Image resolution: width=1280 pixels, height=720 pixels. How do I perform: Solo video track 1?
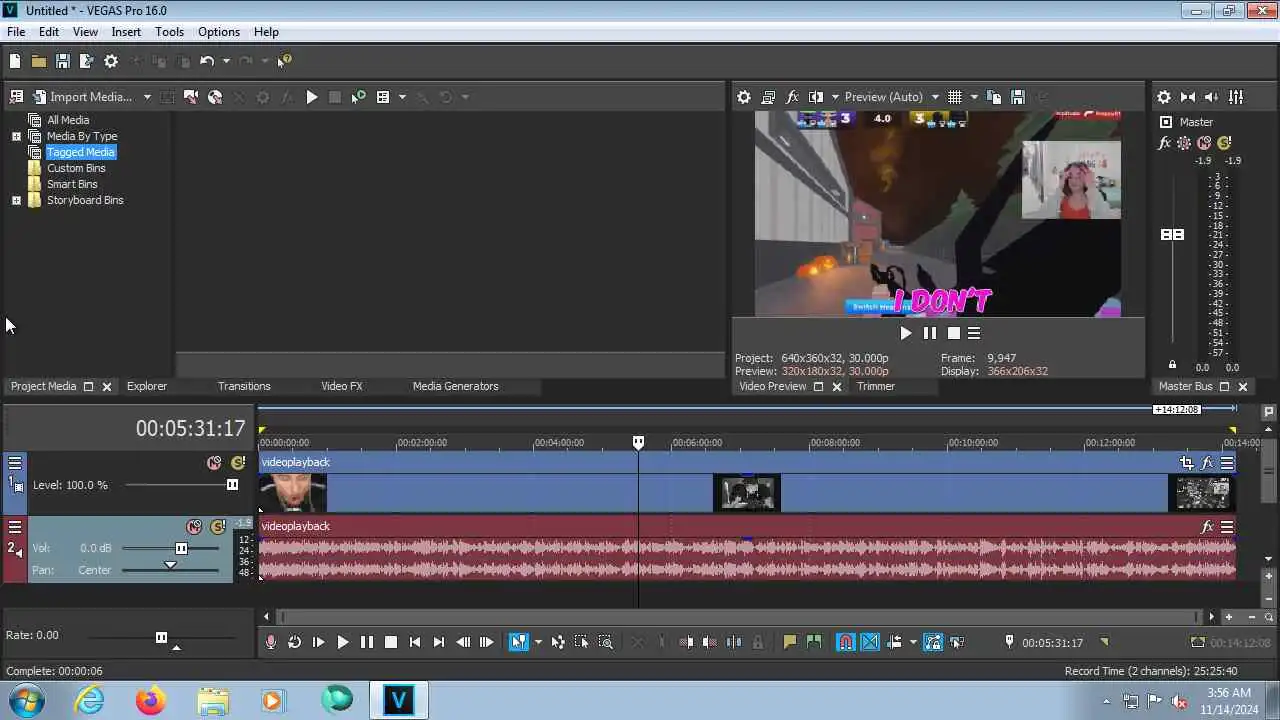pyautogui.click(x=238, y=463)
